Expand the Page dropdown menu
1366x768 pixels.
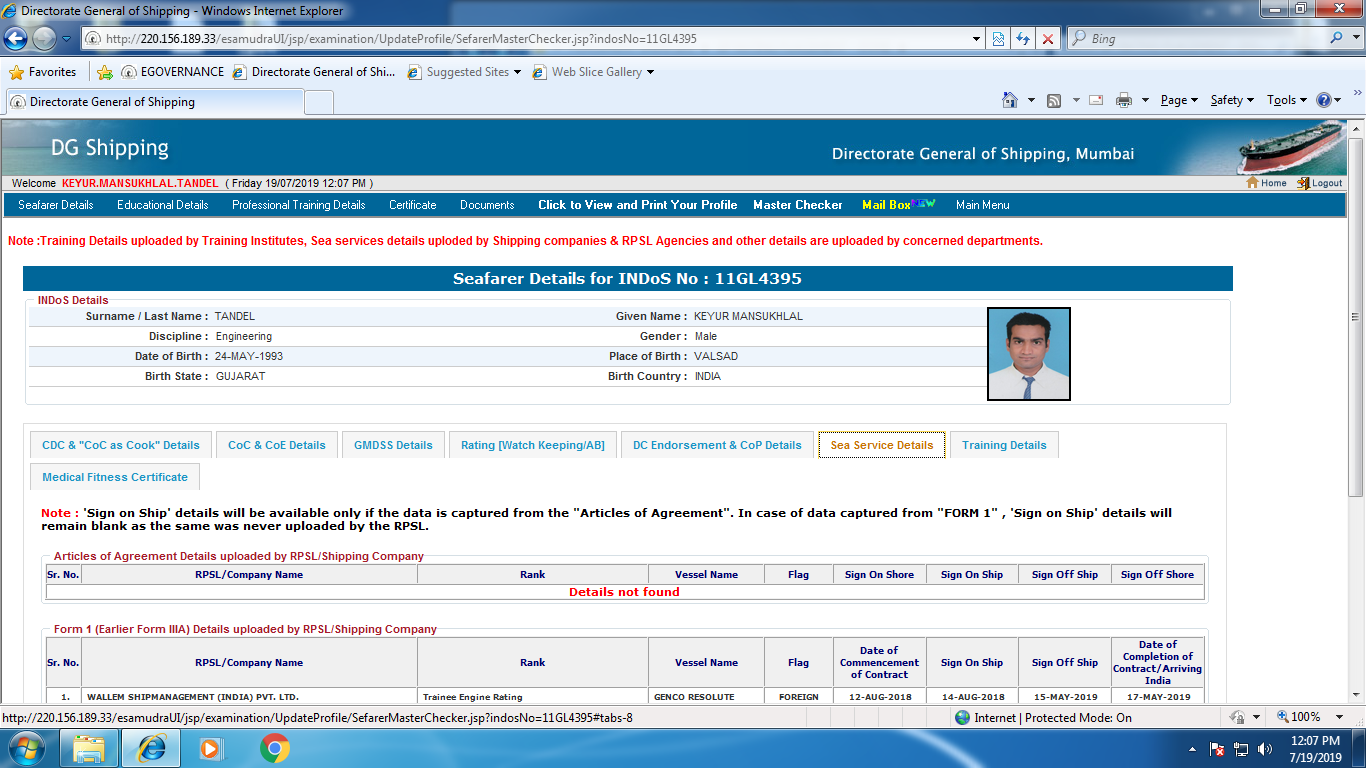coord(1178,100)
